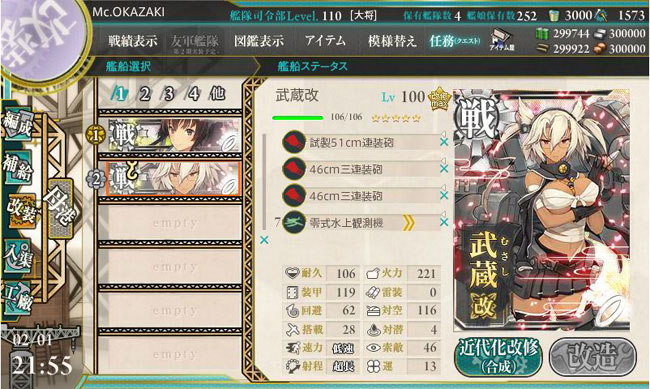This screenshot has height=389, width=650.
Task: Click the green HP bar of 武蔵改
Action: click(297, 118)
